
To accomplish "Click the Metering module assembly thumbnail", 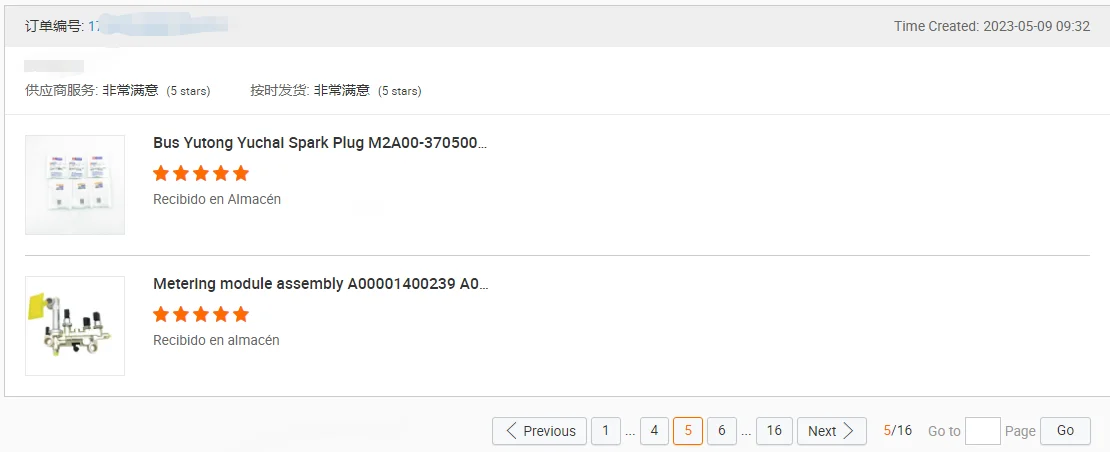I will tap(75, 326).
